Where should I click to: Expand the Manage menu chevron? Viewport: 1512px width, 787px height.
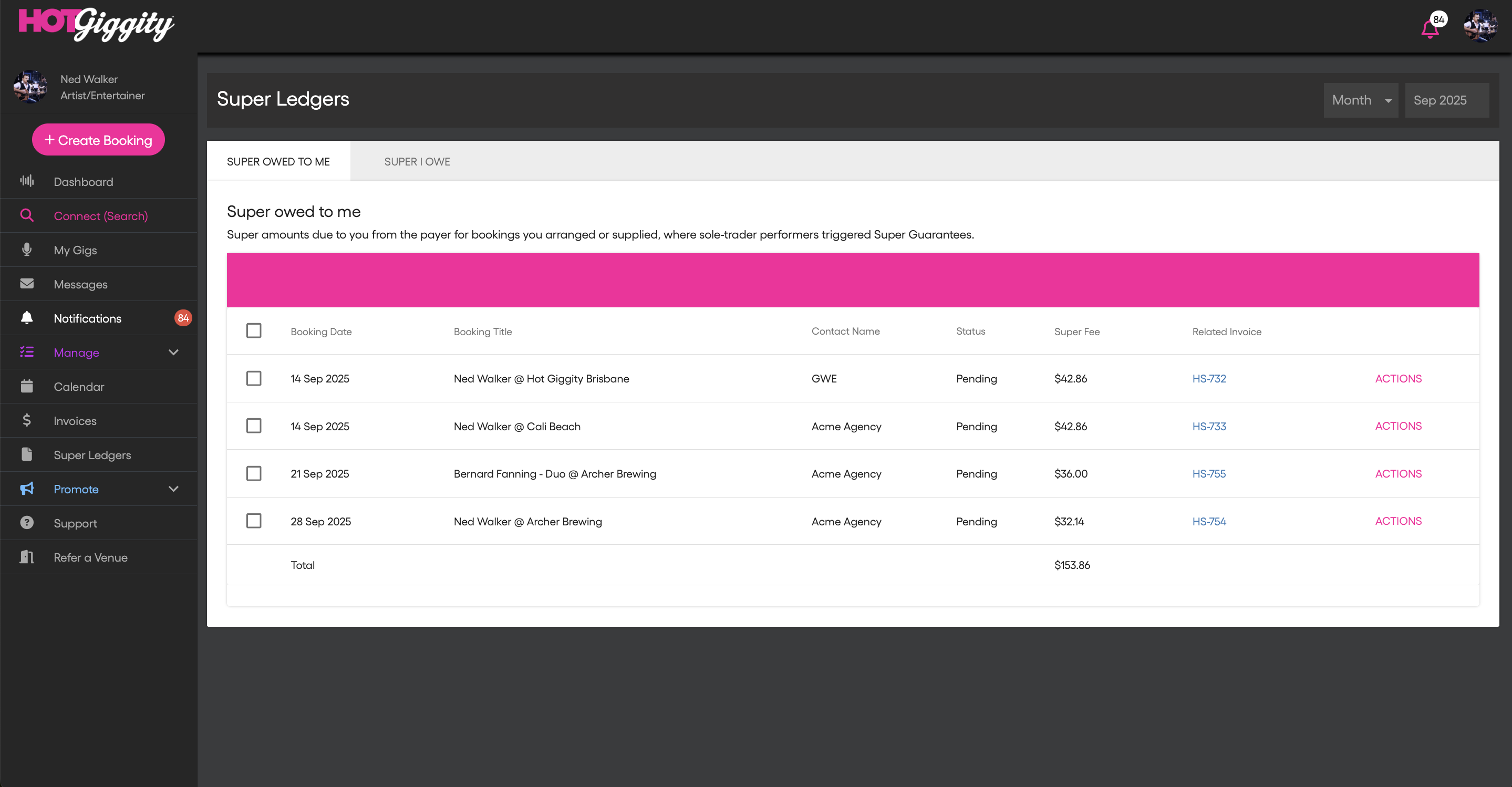pyautogui.click(x=173, y=352)
